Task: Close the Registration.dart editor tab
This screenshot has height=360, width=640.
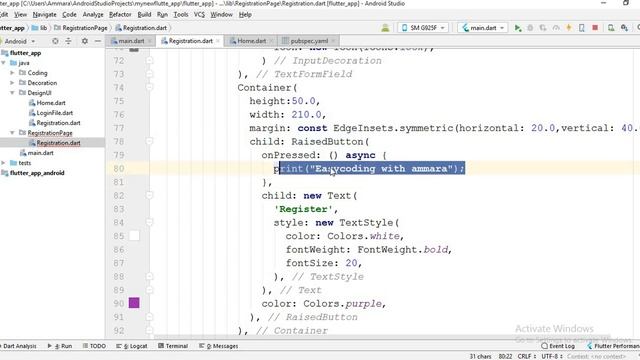Action: pos(218,41)
